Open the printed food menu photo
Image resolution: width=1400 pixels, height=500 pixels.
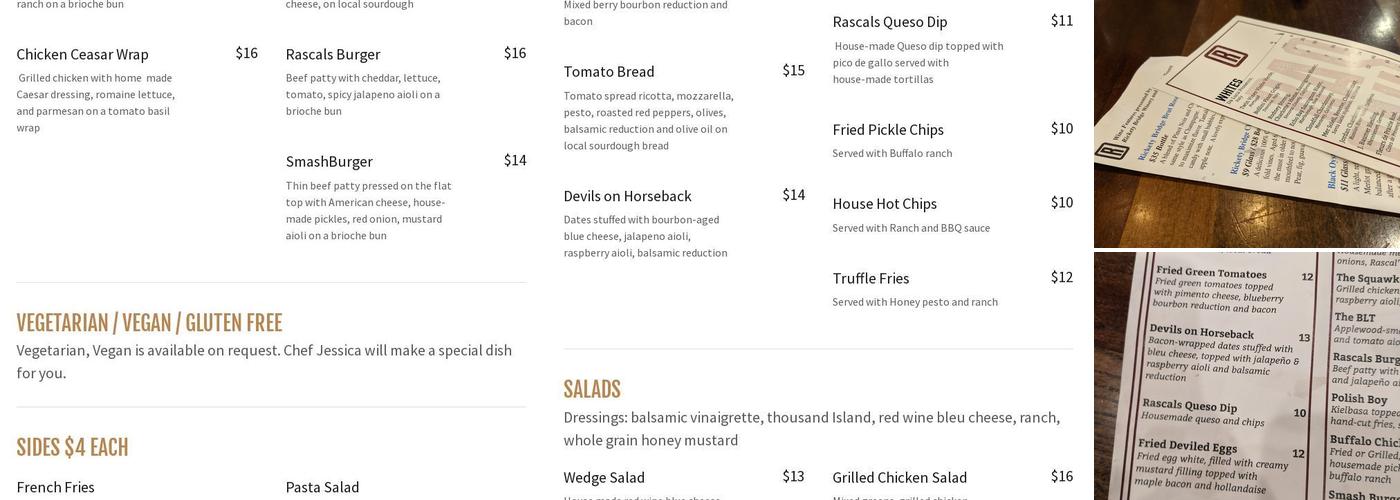[1246, 376]
